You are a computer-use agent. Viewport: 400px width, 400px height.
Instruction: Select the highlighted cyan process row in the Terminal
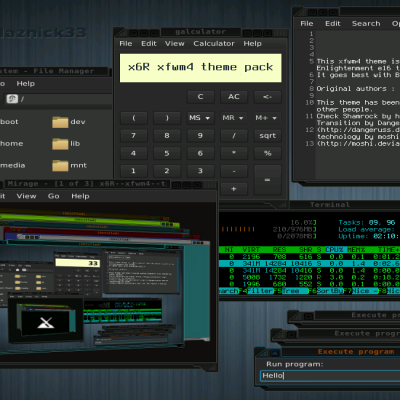click(x=309, y=264)
